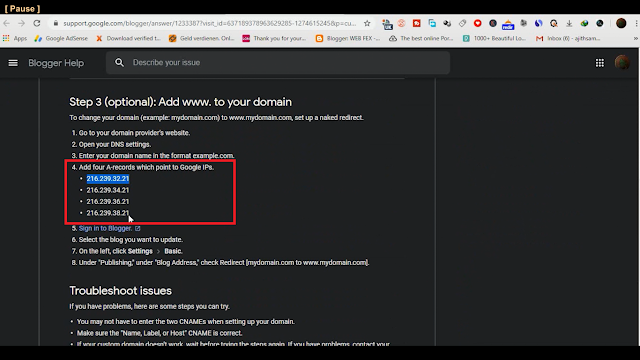Click the IP address 216.239.32.21
The height and width of the screenshot is (360, 640).
point(108,179)
